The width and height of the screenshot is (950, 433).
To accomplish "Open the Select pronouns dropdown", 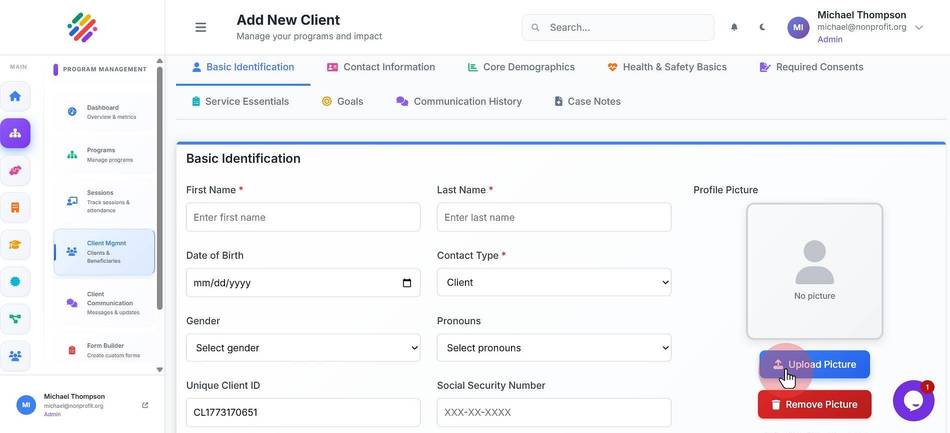I will pyautogui.click(x=554, y=348).
